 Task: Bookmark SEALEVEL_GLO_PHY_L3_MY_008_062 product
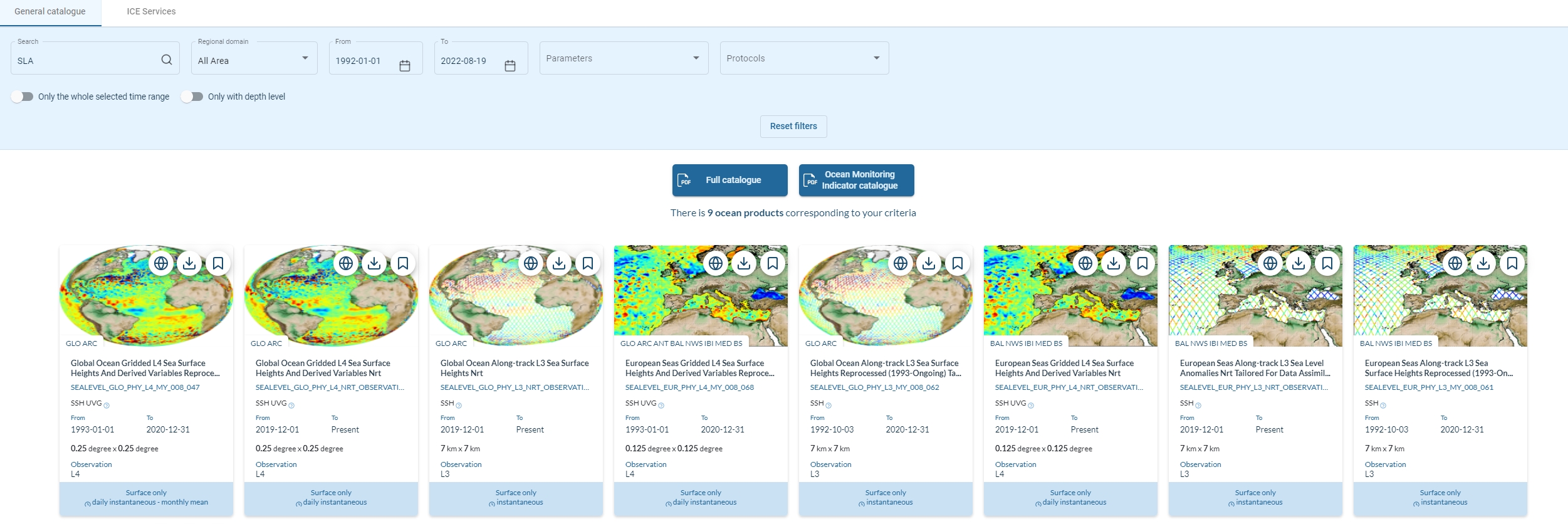958,263
